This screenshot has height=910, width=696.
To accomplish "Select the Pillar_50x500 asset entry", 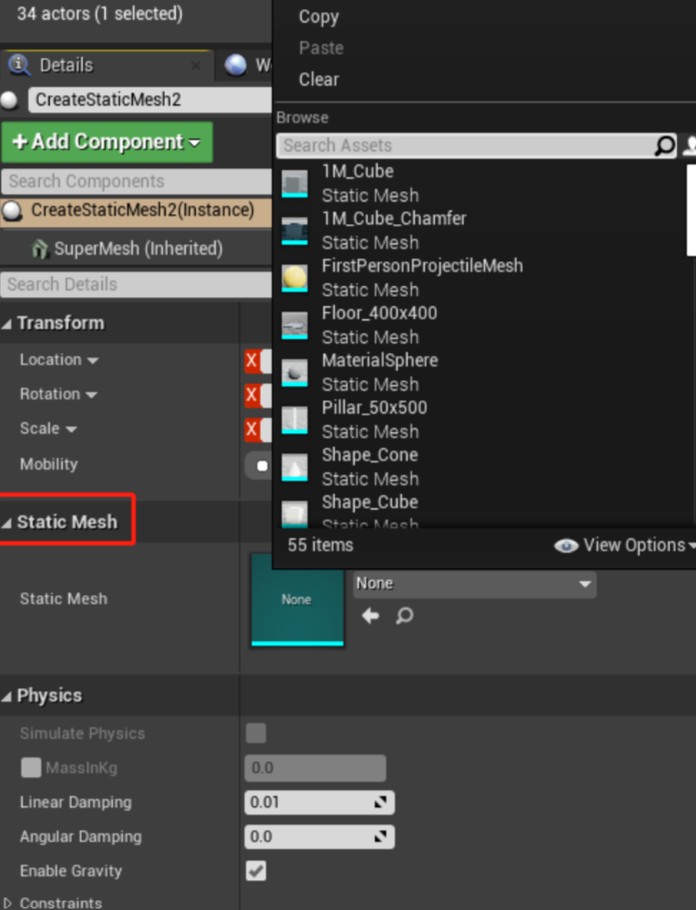I will pyautogui.click(x=482, y=420).
